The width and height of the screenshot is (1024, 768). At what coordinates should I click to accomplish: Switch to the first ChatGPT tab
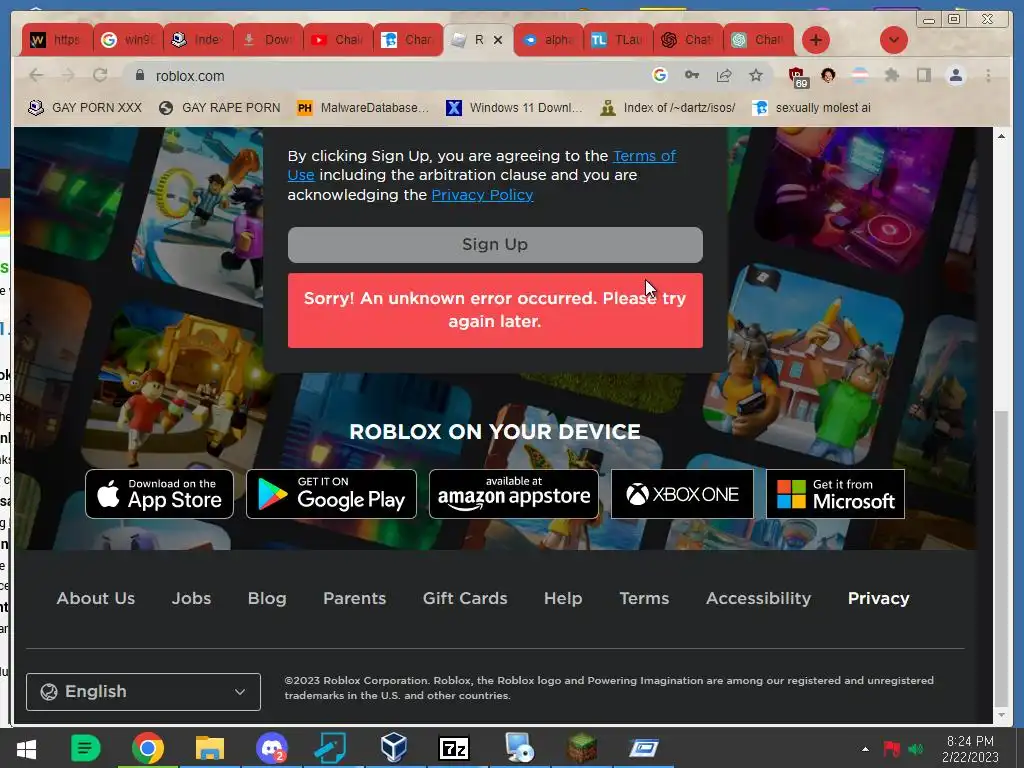tap(688, 40)
